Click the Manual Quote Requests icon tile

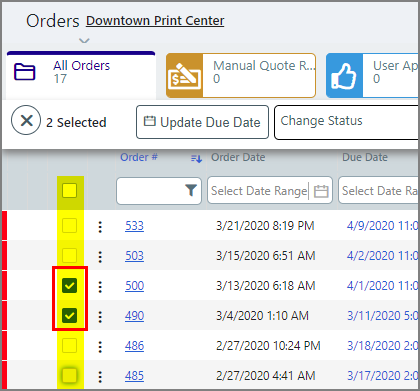(184, 76)
